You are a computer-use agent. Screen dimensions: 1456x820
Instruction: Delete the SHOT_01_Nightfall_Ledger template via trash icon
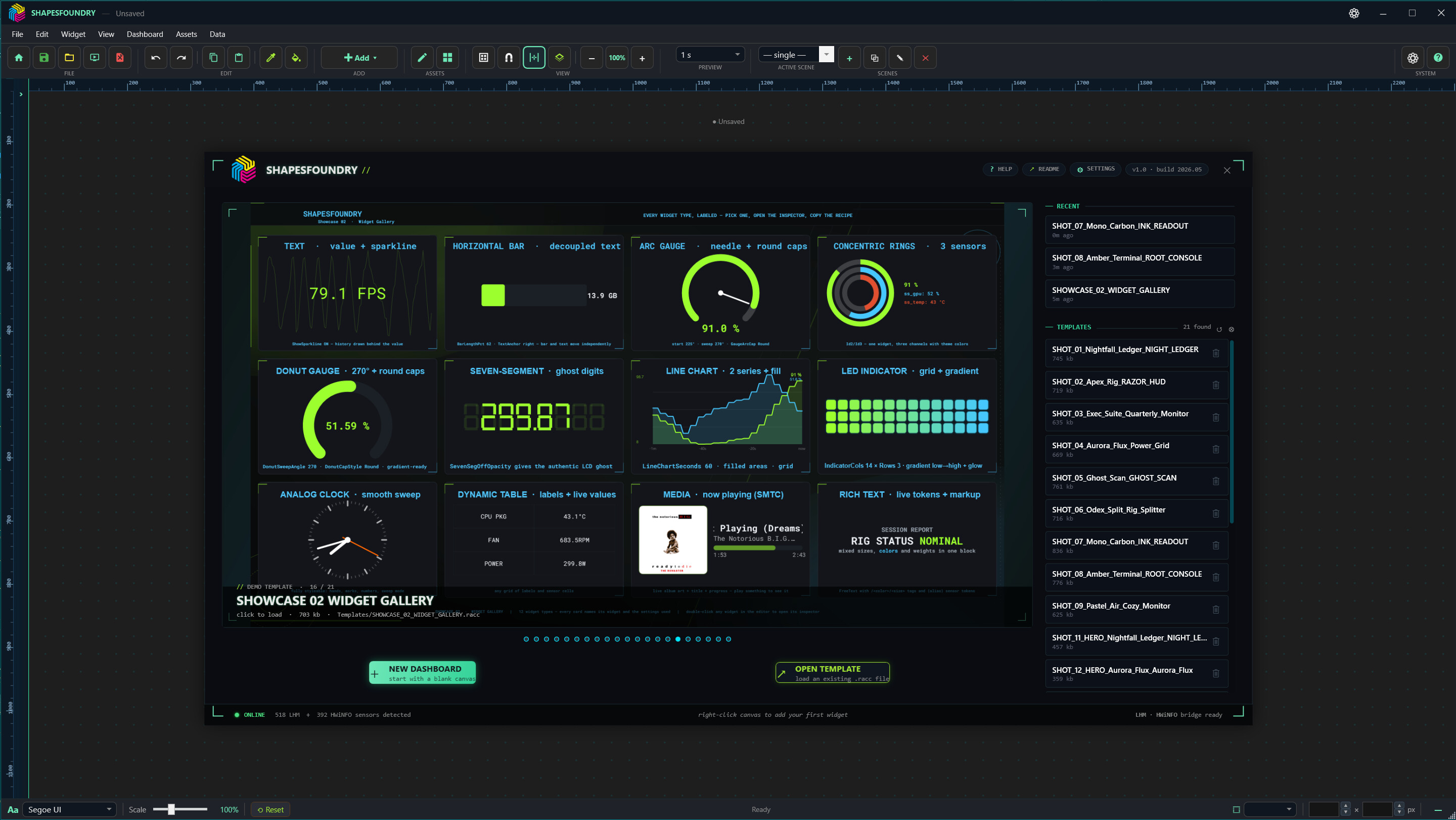(1216, 354)
